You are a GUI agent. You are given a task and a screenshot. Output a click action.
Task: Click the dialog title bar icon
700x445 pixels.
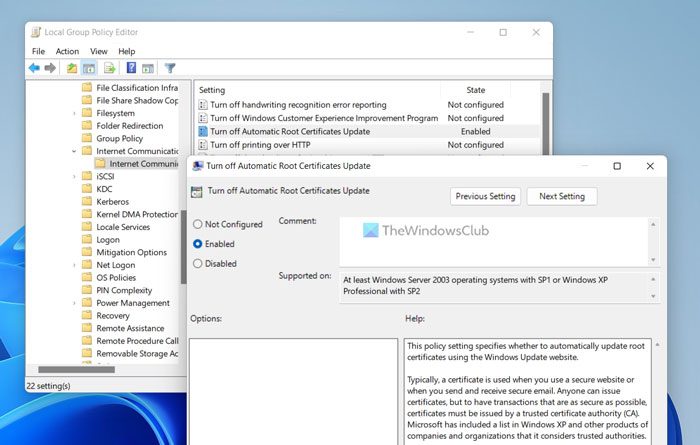point(197,166)
